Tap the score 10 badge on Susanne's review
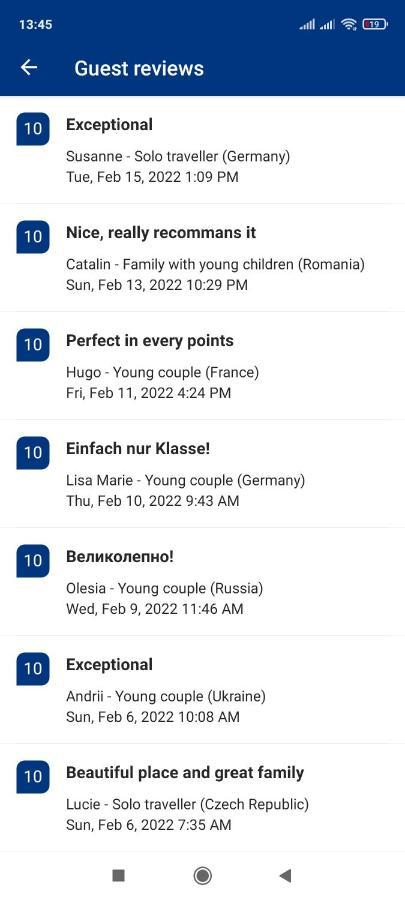The height and width of the screenshot is (900, 405). click(x=33, y=129)
